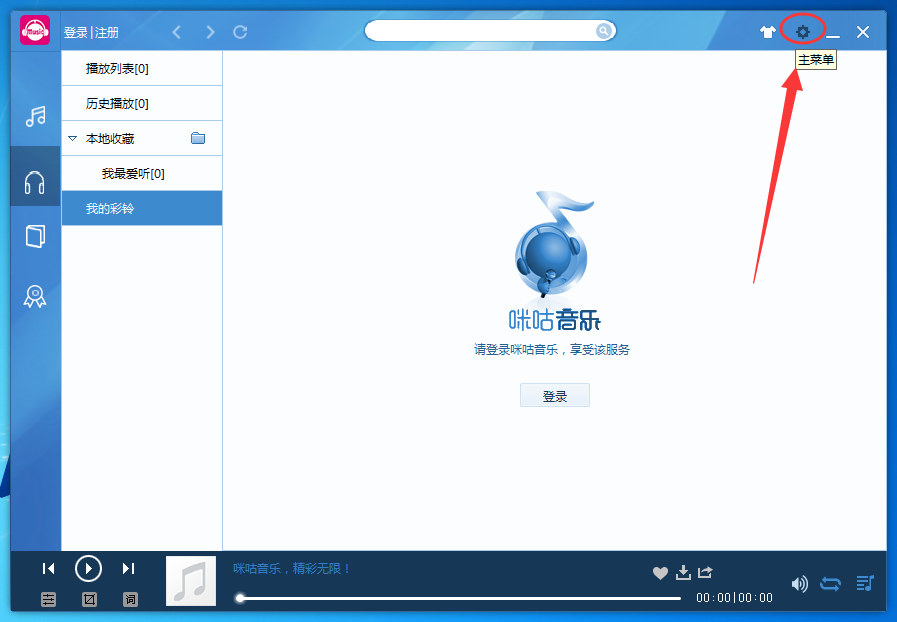Open the 注册 register link in the title bar
The height and width of the screenshot is (622, 897).
[106, 33]
